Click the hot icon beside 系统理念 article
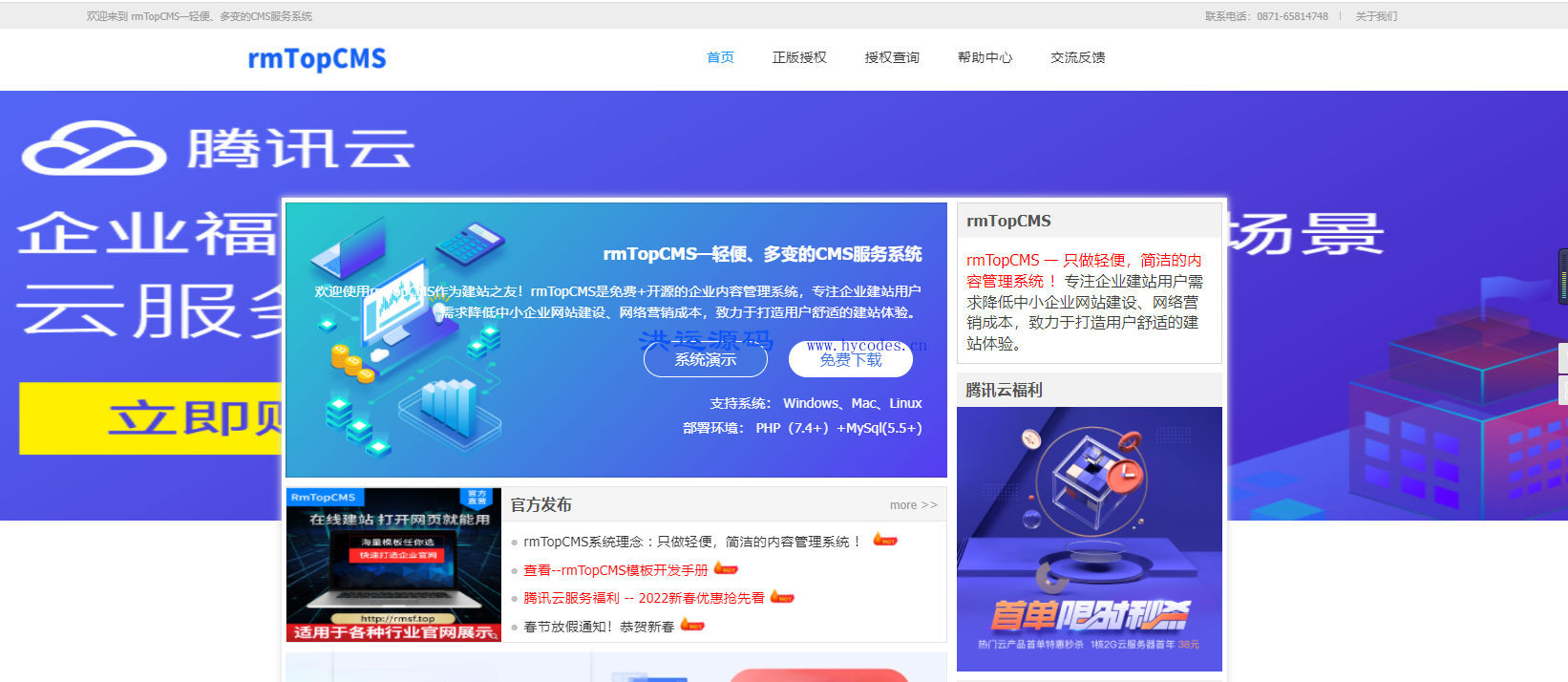This screenshot has height=682, width=1568. pyautogui.click(x=885, y=540)
